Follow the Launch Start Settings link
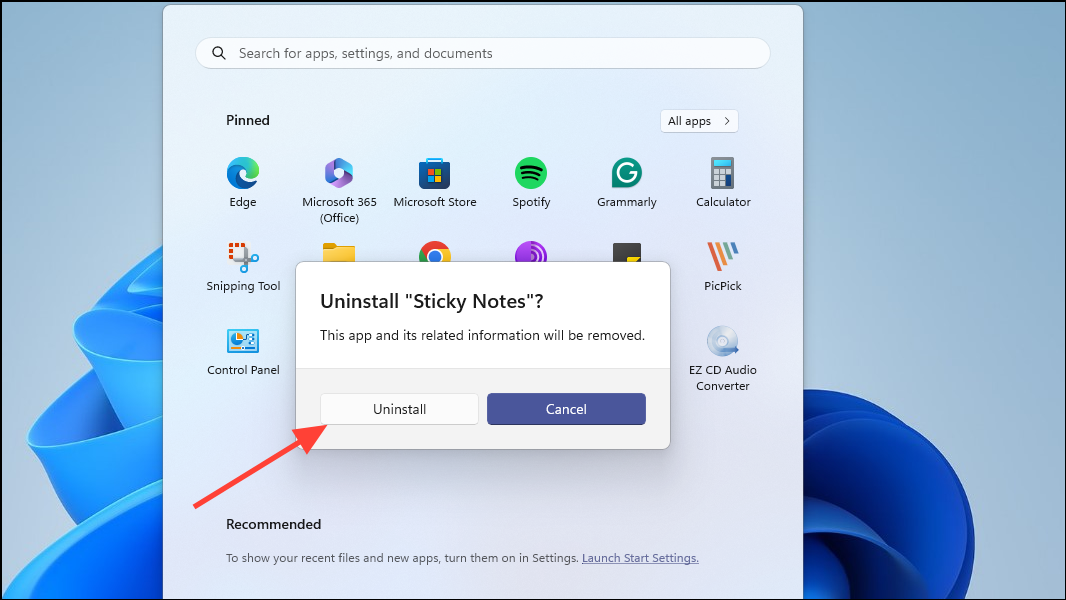 640,558
